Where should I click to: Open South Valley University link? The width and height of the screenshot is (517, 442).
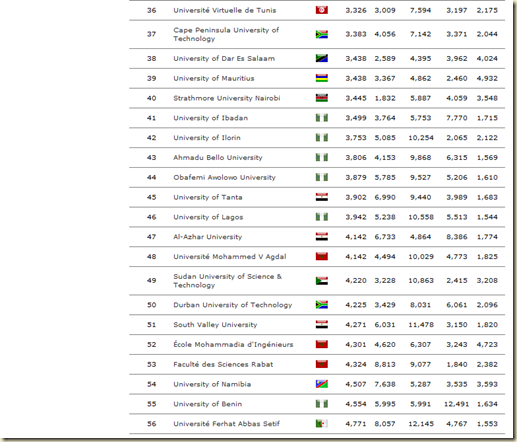pyautogui.click(x=215, y=325)
